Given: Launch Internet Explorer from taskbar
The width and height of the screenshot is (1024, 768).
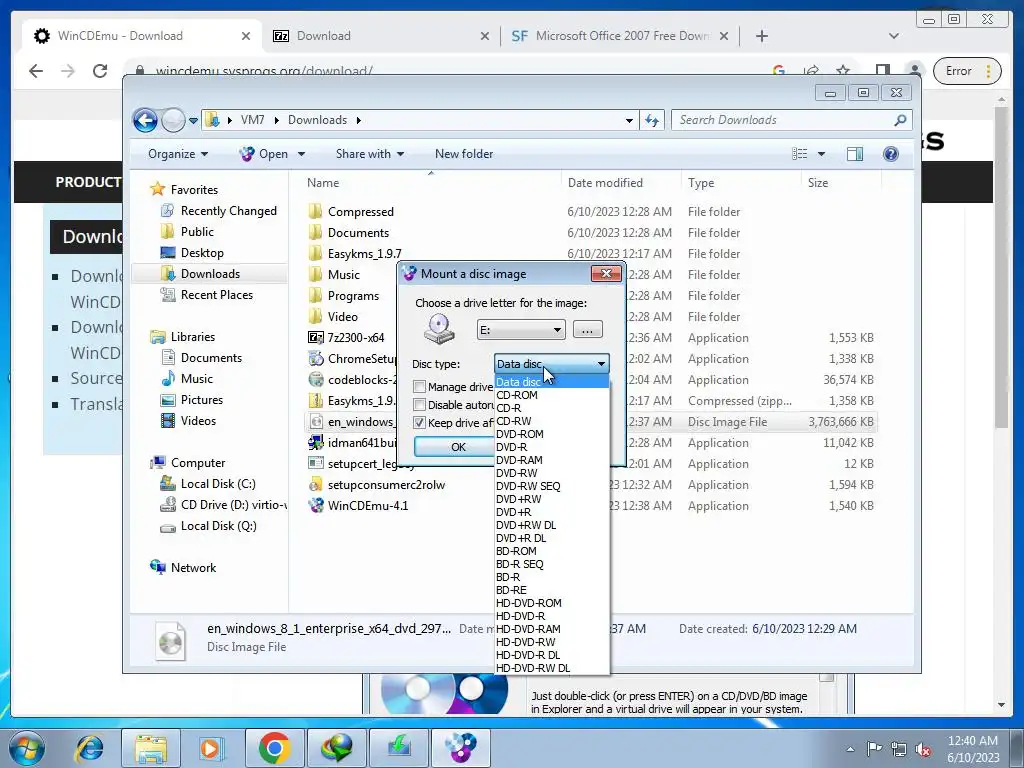Looking at the screenshot, I should 89,747.
